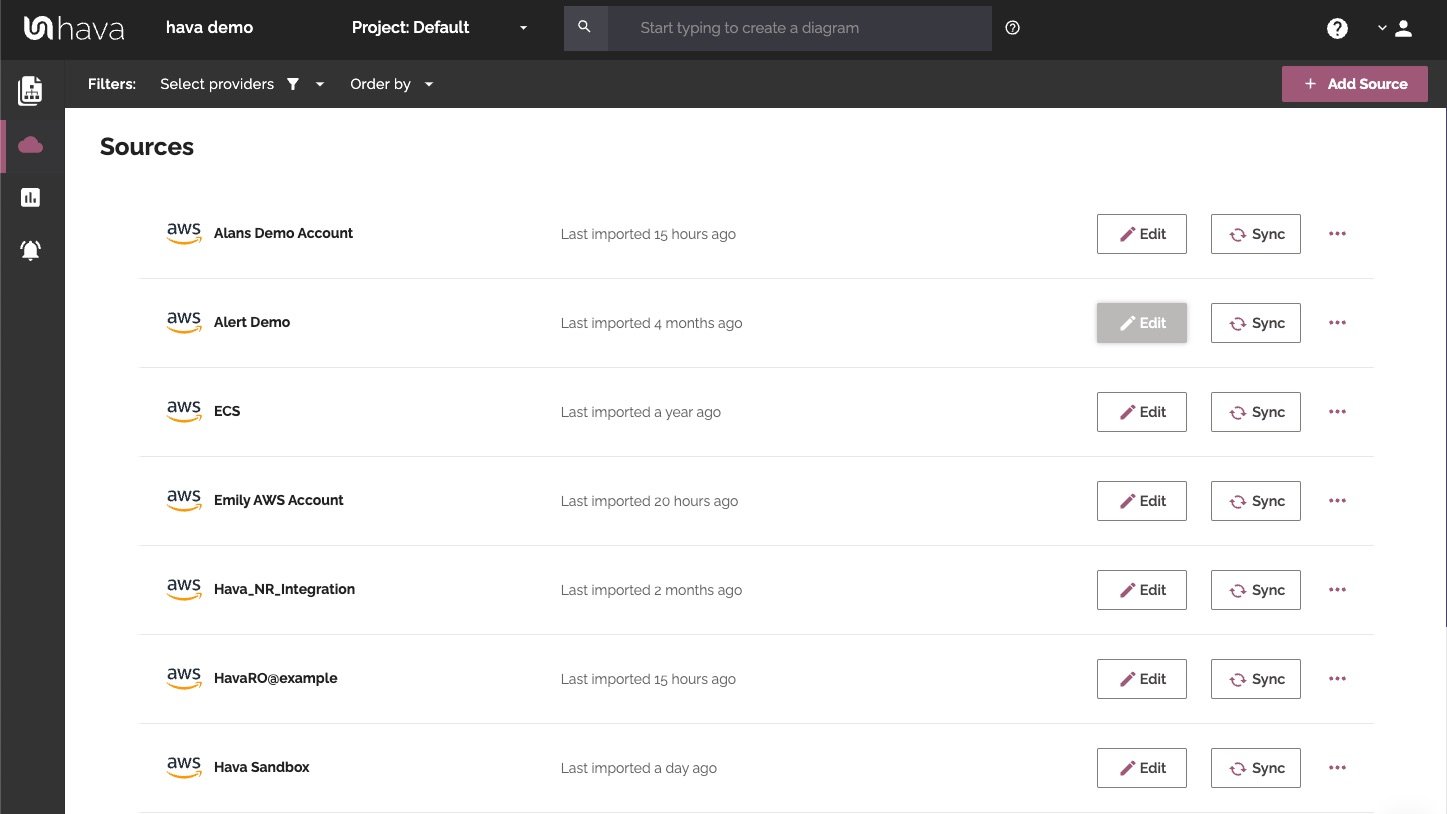Open the Order by dropdown
The height and width of the screenshot is (814, 1447).
tap(391, 84)
